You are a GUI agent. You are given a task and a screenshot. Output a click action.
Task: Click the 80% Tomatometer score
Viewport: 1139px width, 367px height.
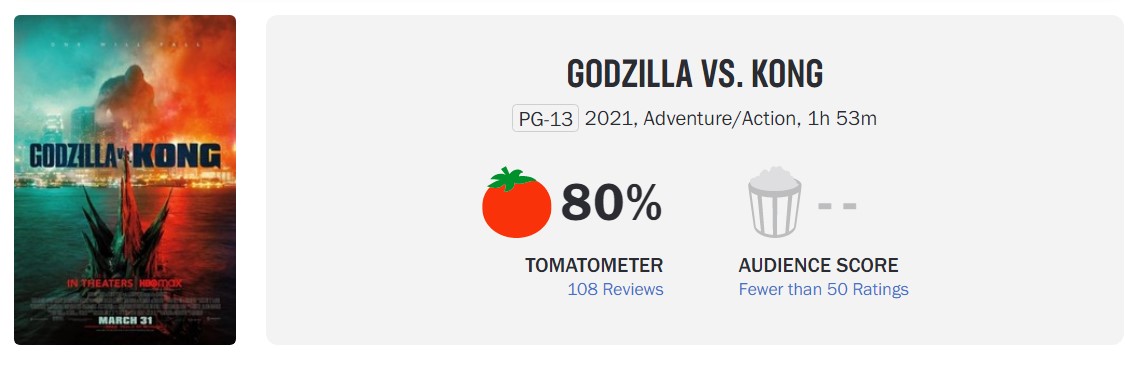611,203
